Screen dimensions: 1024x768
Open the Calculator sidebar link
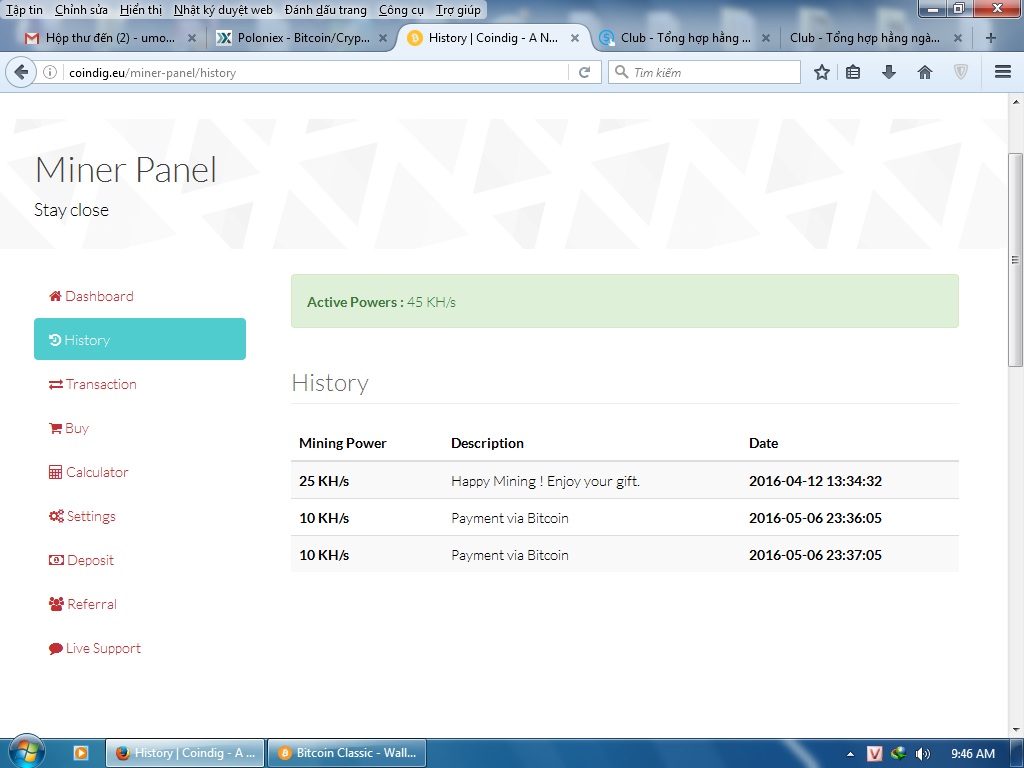coord(89,472)
